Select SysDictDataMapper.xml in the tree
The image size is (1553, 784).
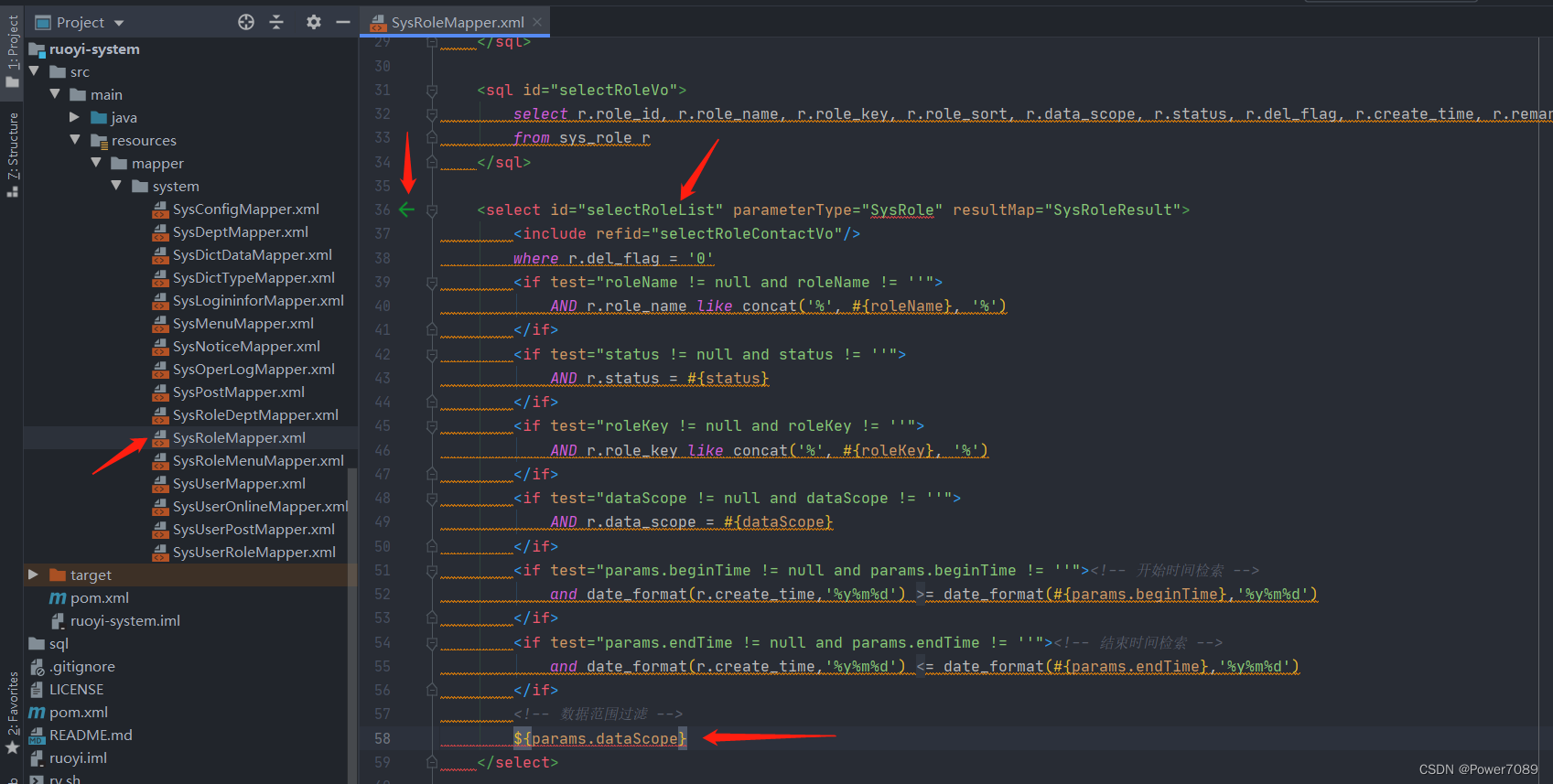pos(252,255)
